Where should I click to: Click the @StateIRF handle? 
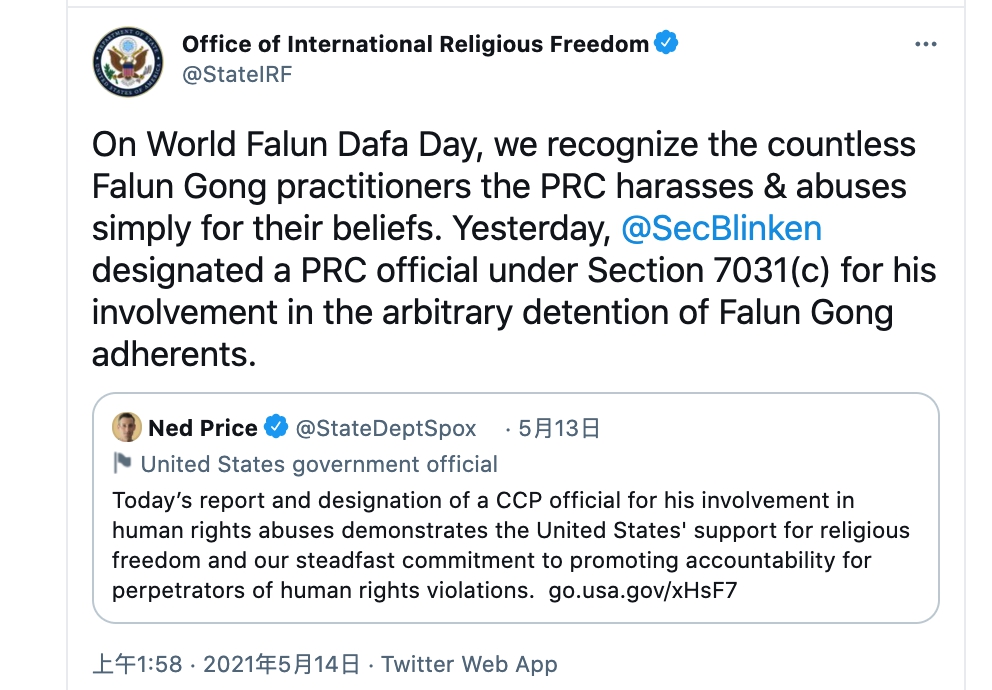click(236, 75)
